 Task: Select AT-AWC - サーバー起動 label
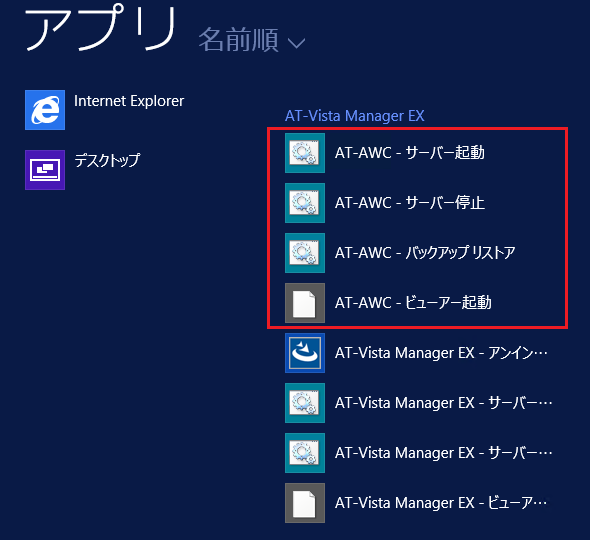410,152
